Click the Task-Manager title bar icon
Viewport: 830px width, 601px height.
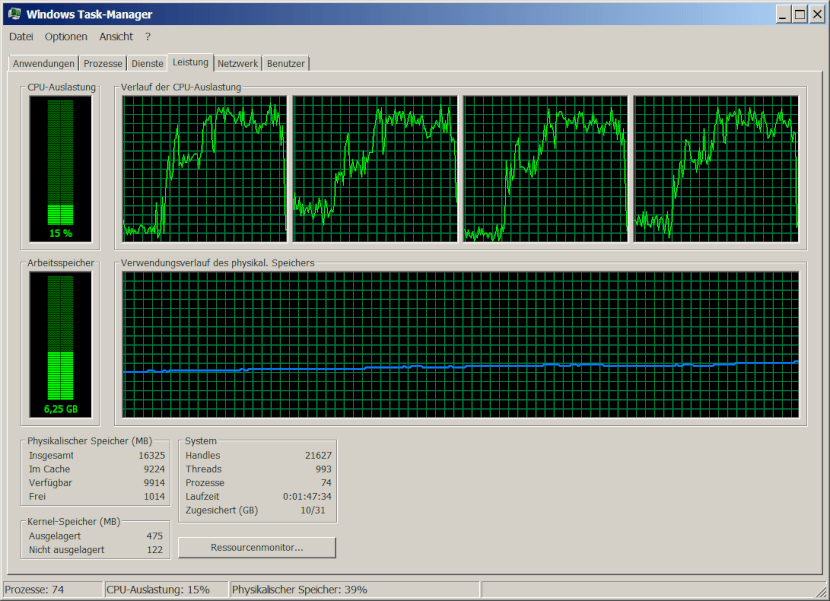tap(14, 14)
